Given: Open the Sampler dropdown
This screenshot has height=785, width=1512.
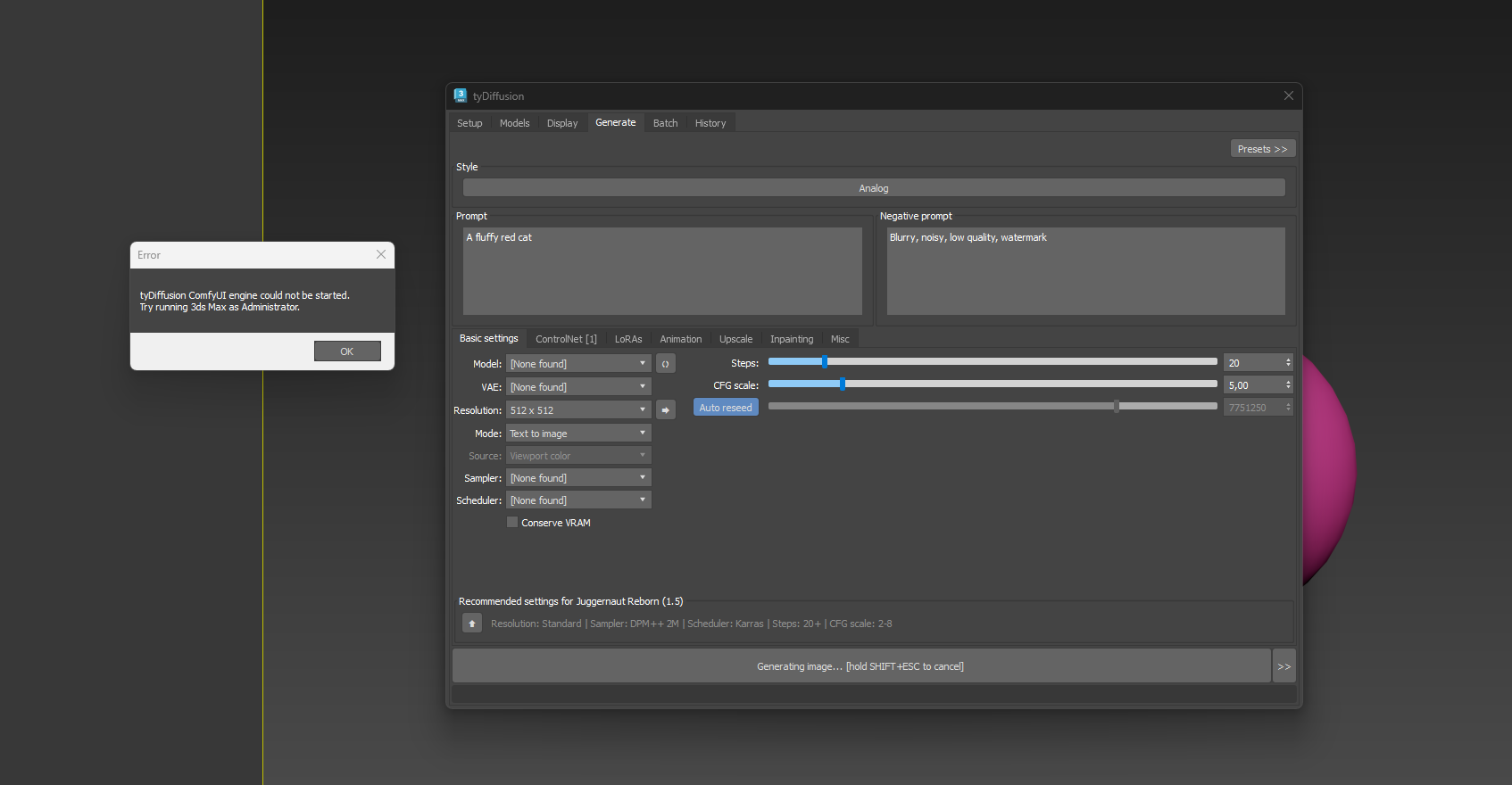Looking at the screenshot, I should [578, 478].
